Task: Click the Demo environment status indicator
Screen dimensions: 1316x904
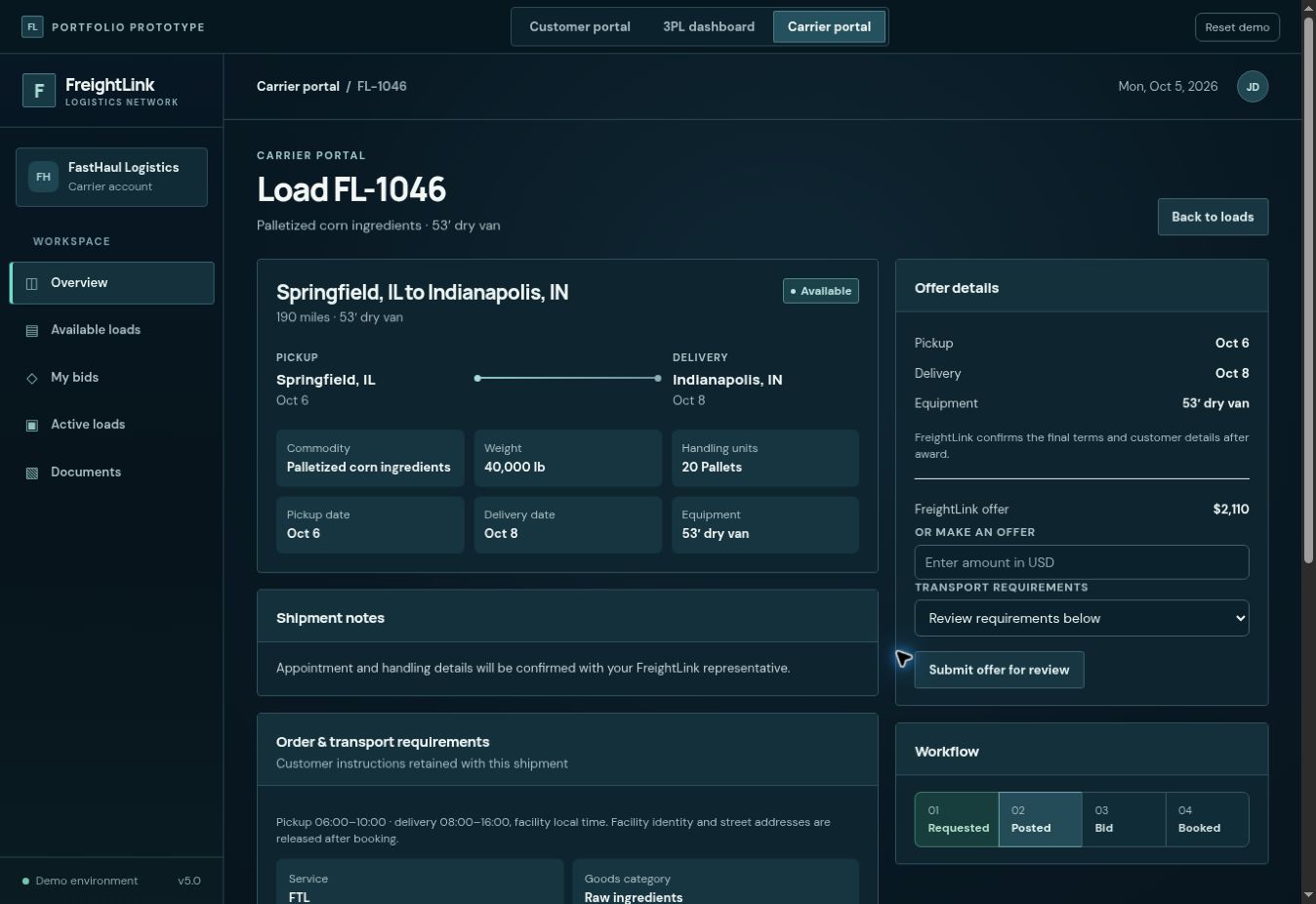Action: point(80,881)
